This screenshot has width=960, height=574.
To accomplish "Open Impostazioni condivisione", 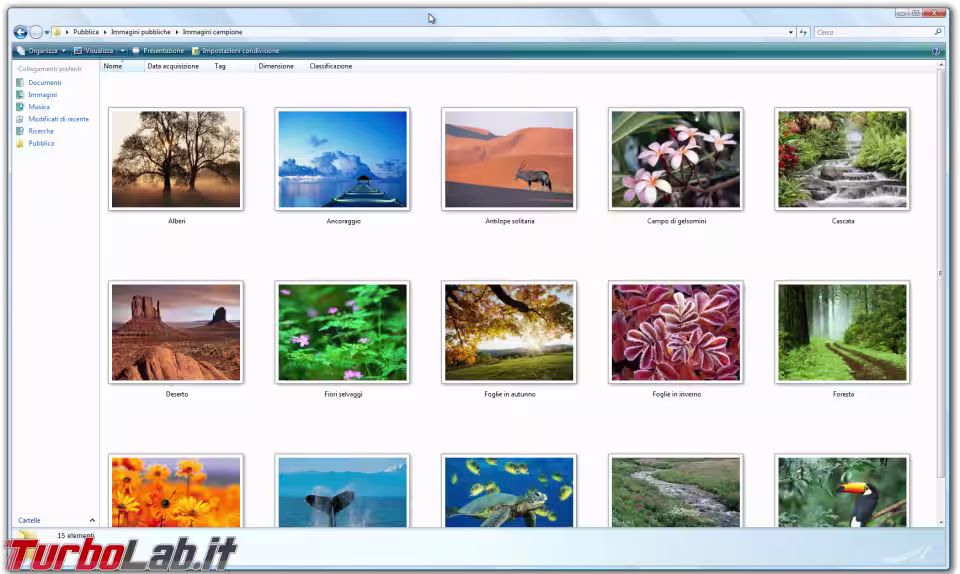I will click(x=236, y=51).
